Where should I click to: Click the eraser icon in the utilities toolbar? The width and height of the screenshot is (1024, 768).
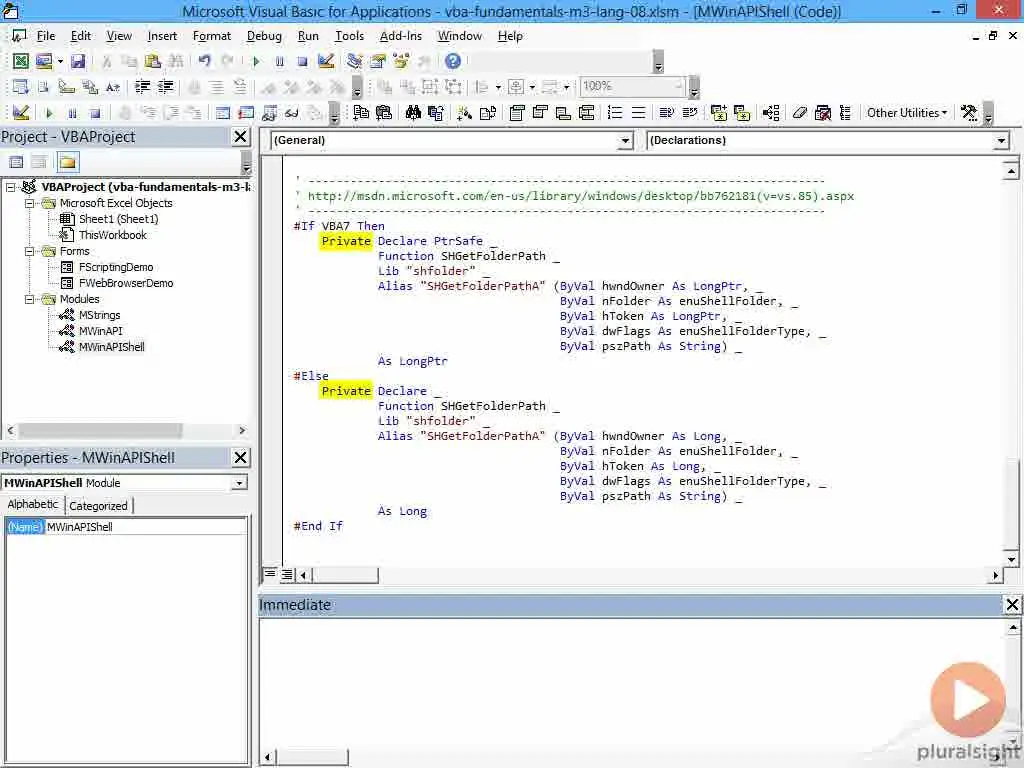pos(799,112)
